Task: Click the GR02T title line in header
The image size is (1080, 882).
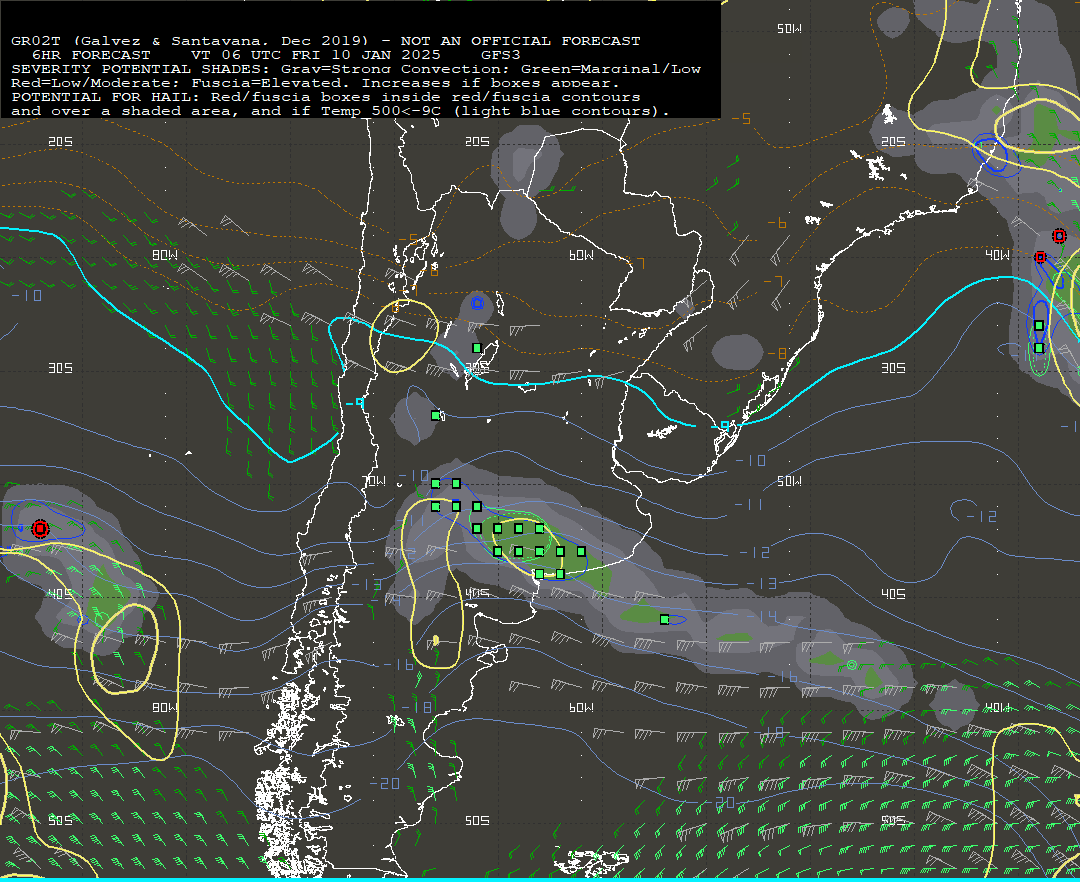Action: tap(326, 41)
